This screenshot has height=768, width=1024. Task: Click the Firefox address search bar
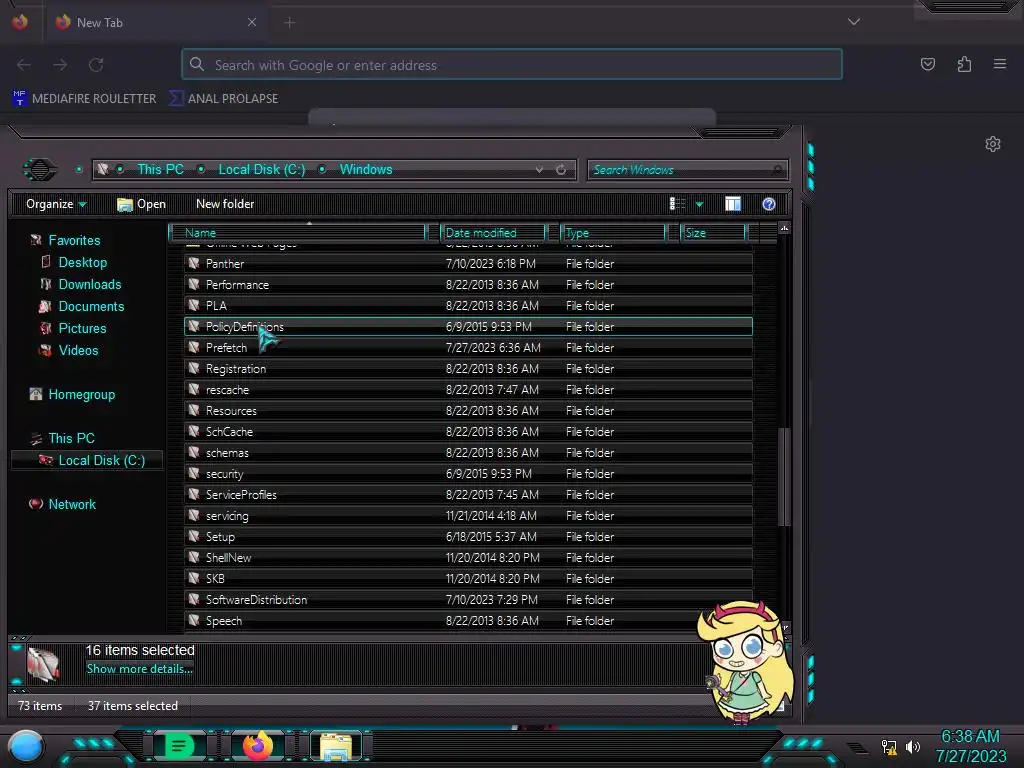click(512, 65)
